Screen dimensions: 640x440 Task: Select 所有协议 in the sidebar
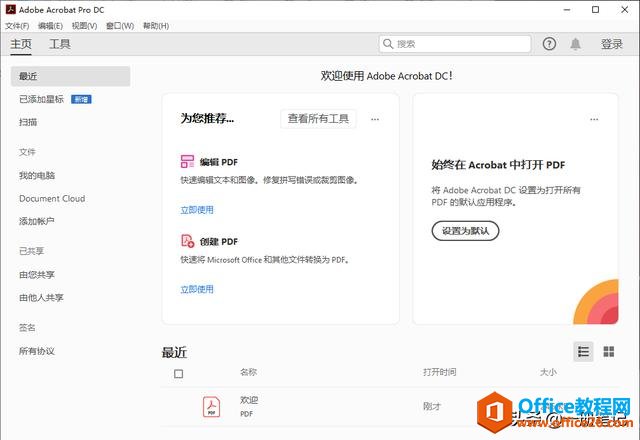pyautogui.click(x=37, y=351)
